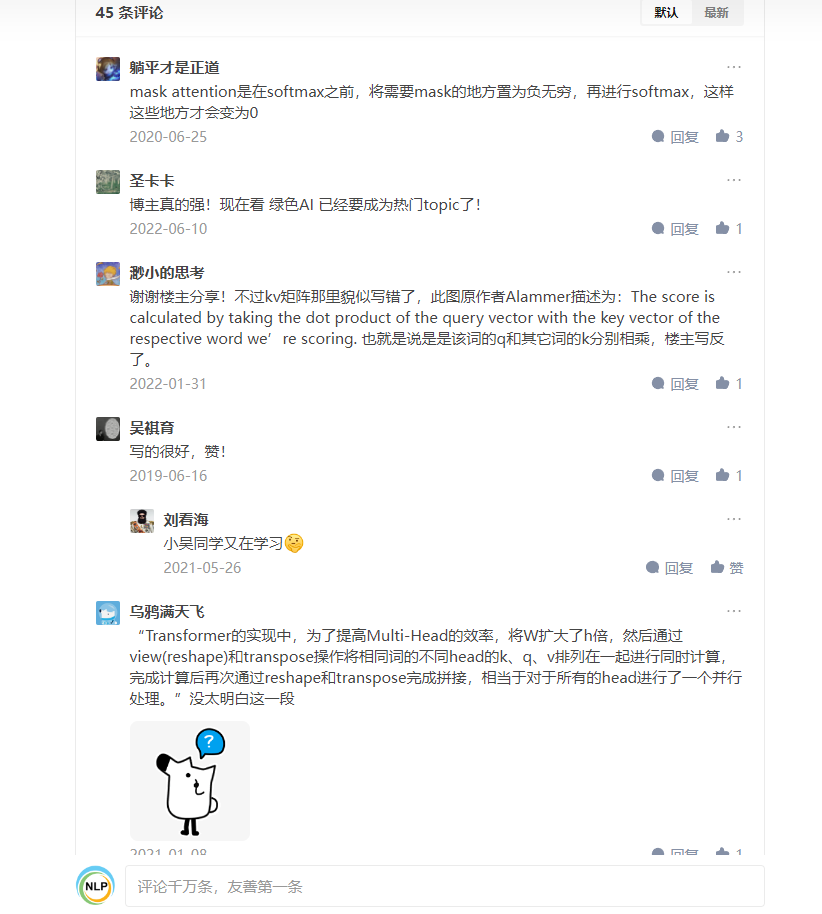Like 躺平才是正道's comment with thumbs-up
Viewport: 822px width, 914px height.
(729, 136)
